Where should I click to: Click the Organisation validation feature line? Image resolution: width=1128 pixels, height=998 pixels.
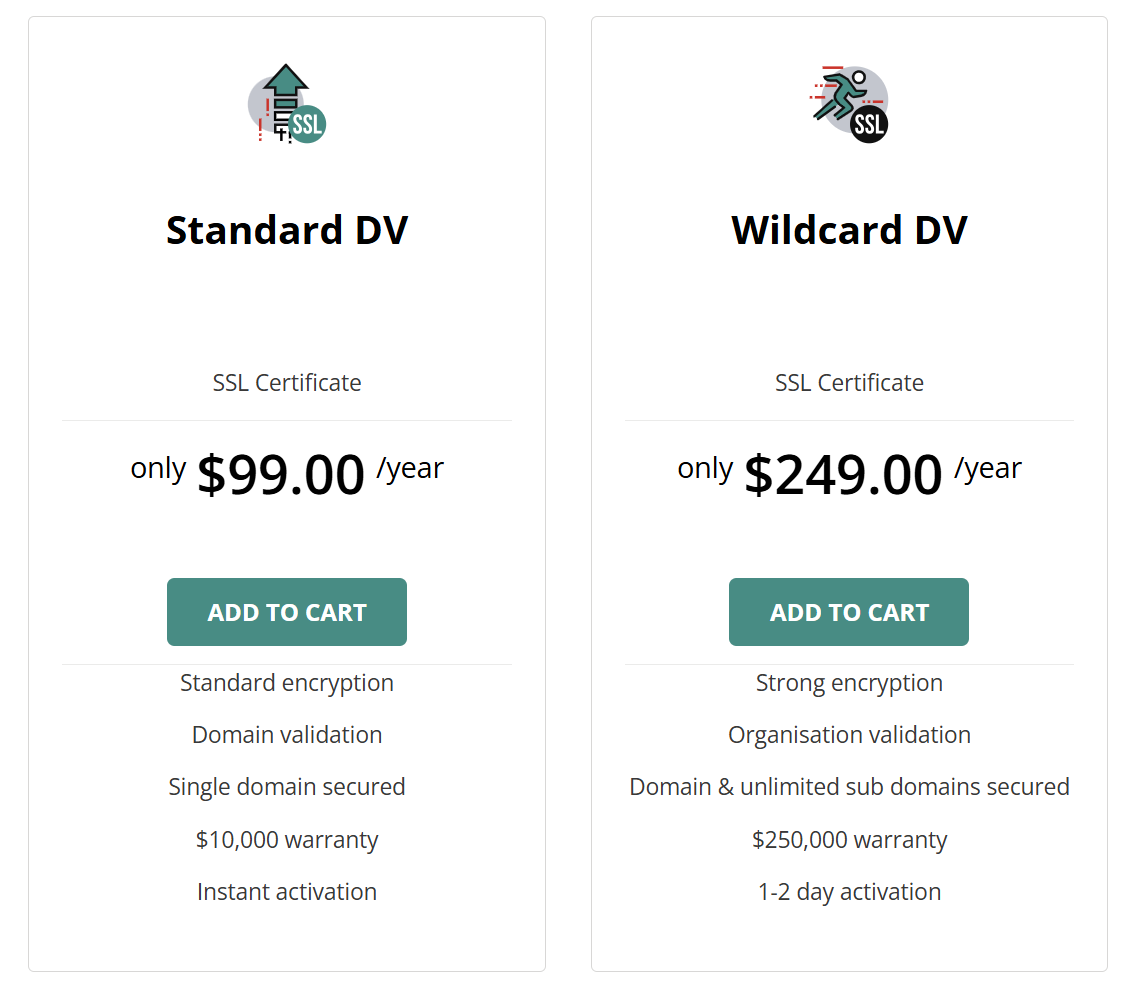coord(849,735)
